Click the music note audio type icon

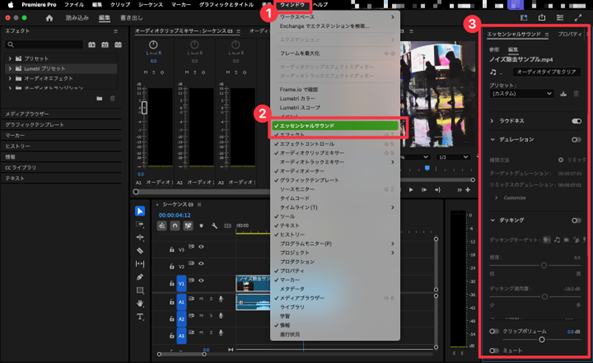click(493, 72)
